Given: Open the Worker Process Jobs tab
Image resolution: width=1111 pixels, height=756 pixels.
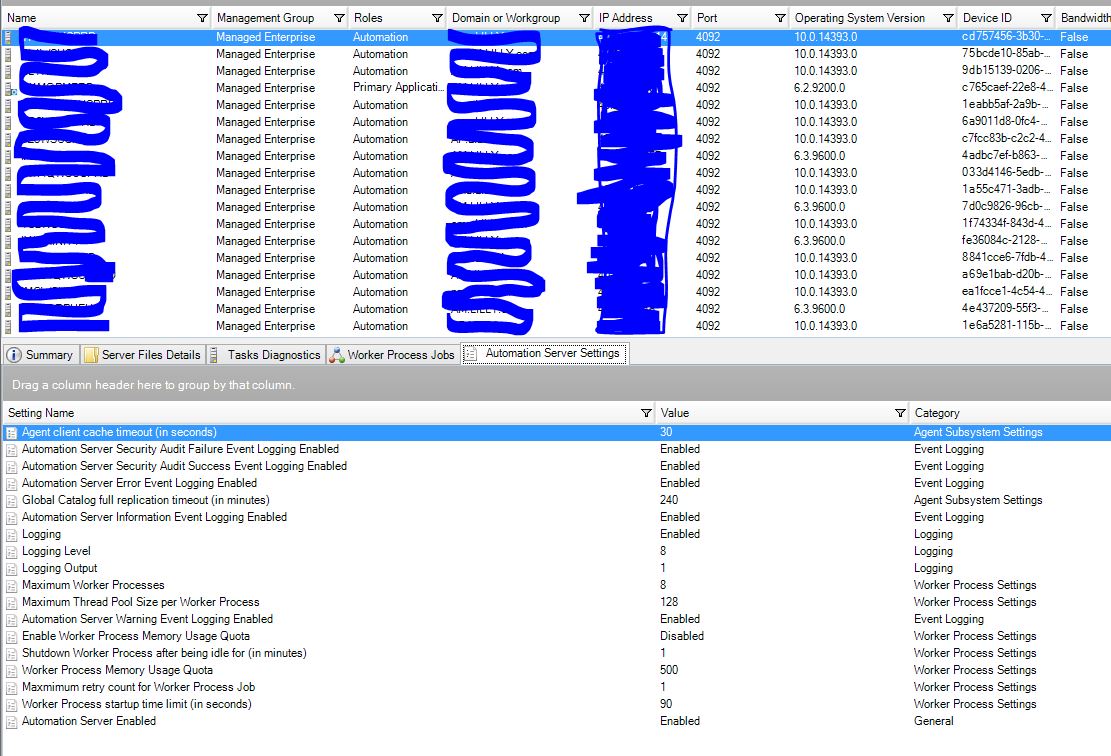Looking at the screenshot, I should click(393, 355).
